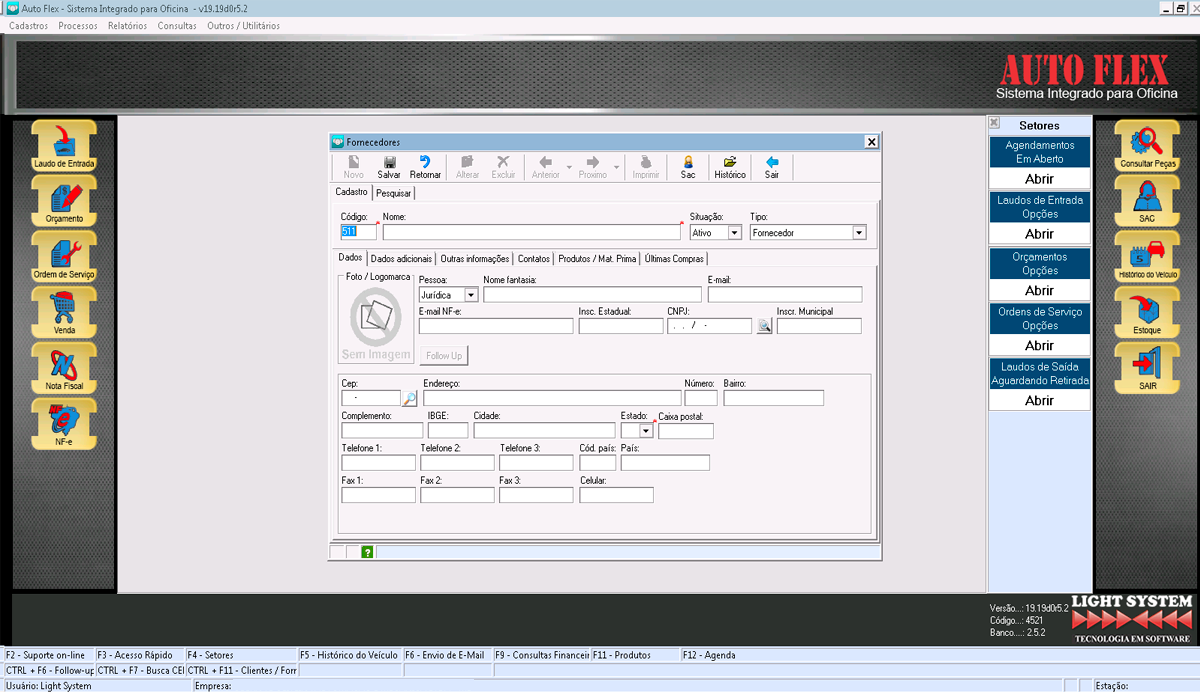Open the Anterior dropdown arrow
The height and width of the screenshot is (692, 1200).
point(569,167)
